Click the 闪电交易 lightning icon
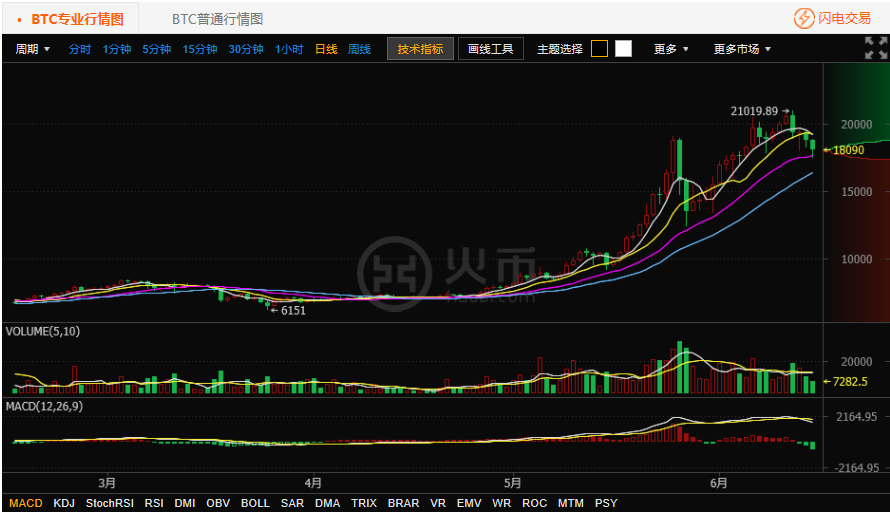This screenshot has width=890, height=512. tap(804, 18)
